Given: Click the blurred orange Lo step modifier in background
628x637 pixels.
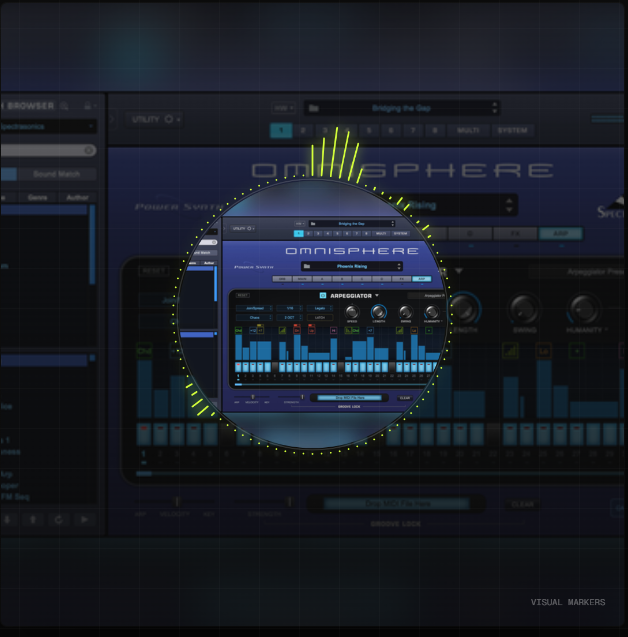Looking at the screenshot, I should coord(543,351).
